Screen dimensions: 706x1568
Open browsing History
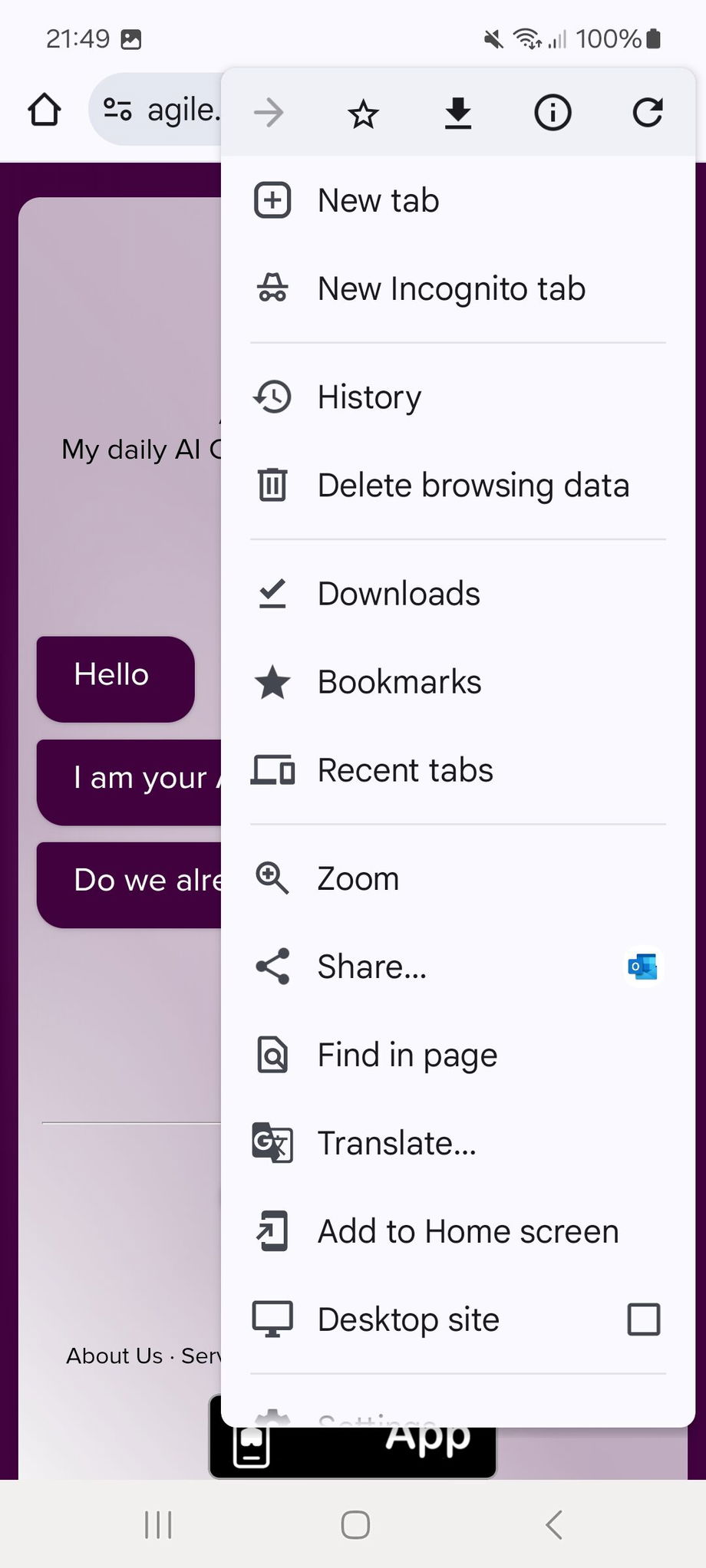[369, 397]
